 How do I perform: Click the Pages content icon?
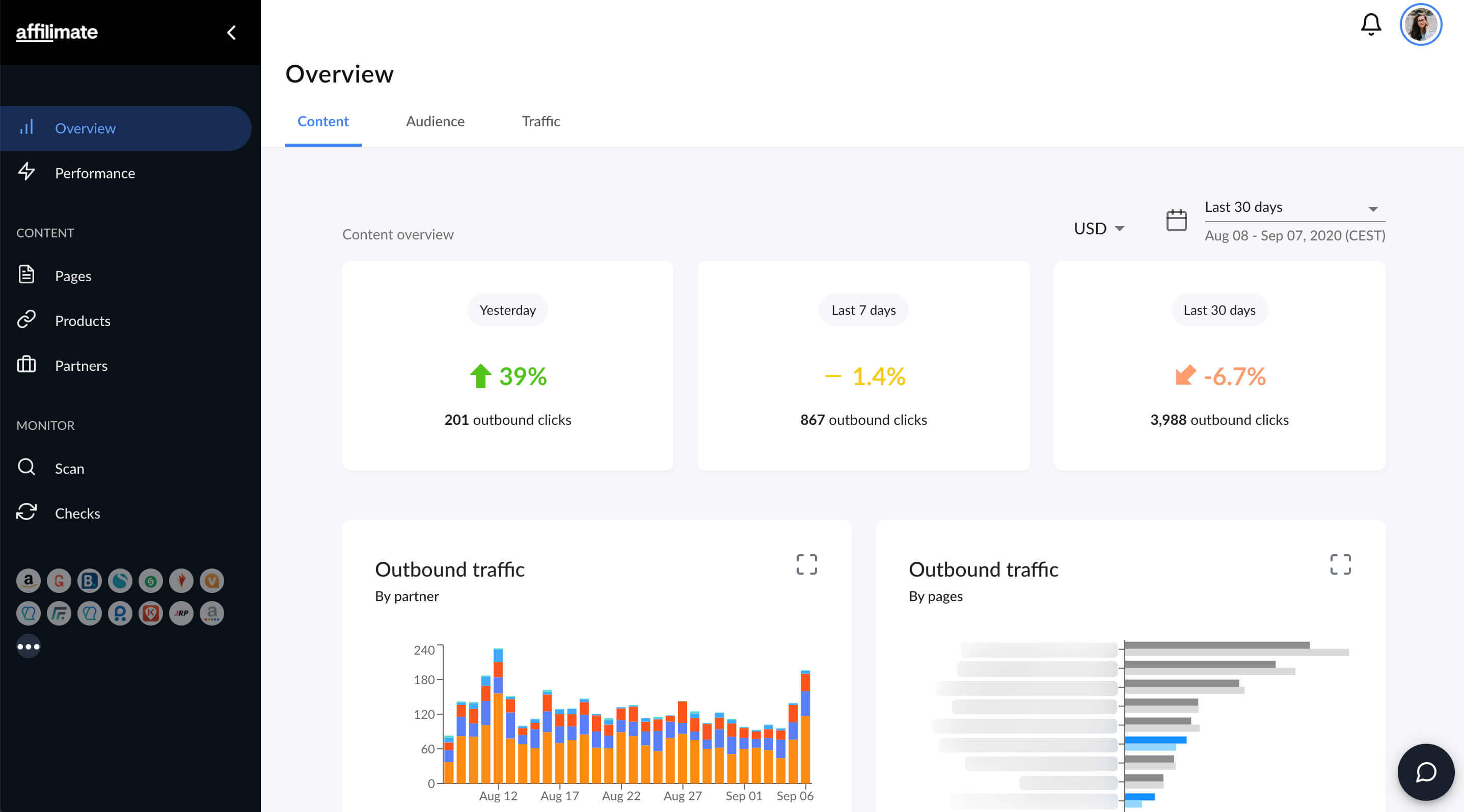click(26, 274)
